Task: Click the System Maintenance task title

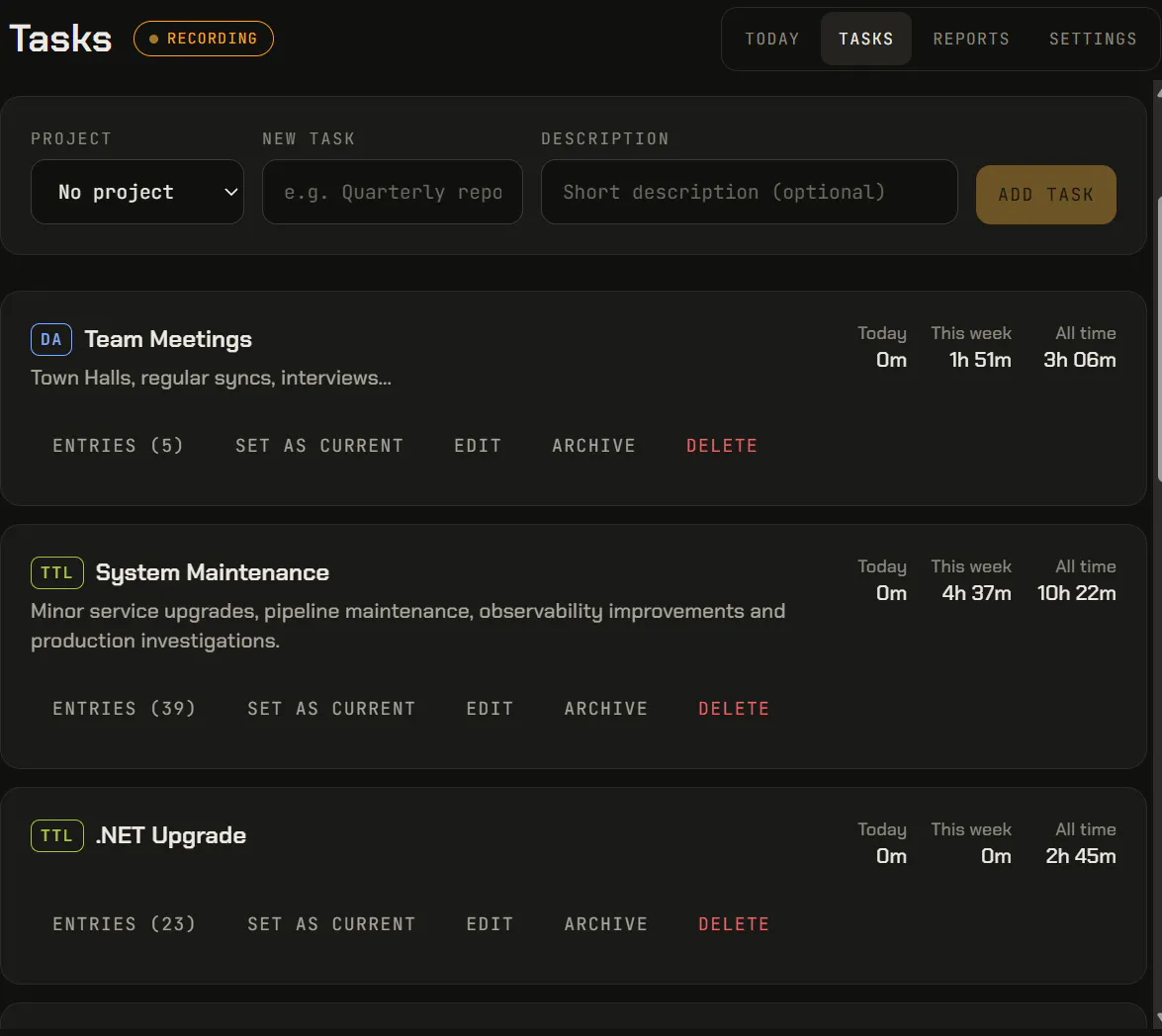Action: 212,572
